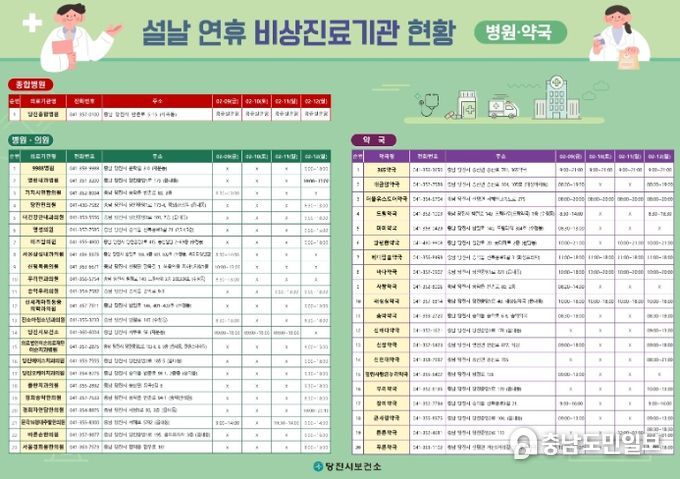
Task: Click the 당진시보건소 text at the bottom
Action: [x=353, y=466]
